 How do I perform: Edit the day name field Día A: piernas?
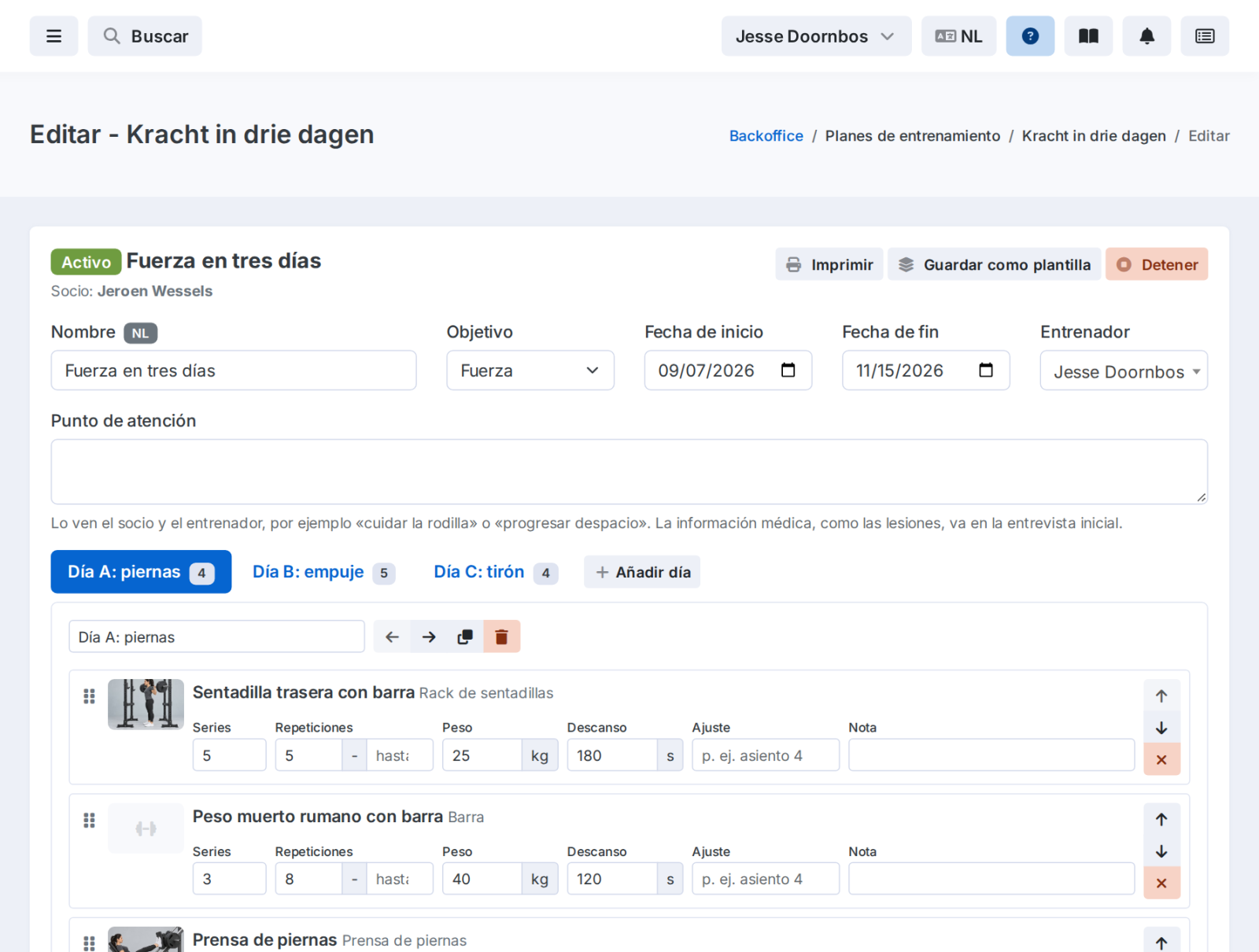point(216,637)
